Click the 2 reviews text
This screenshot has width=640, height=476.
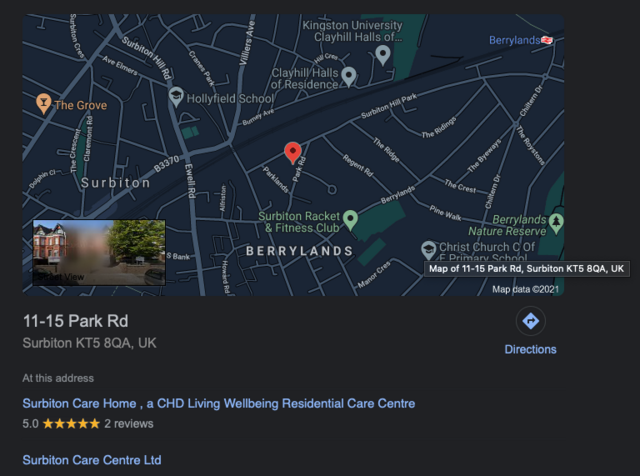point(129,424)
